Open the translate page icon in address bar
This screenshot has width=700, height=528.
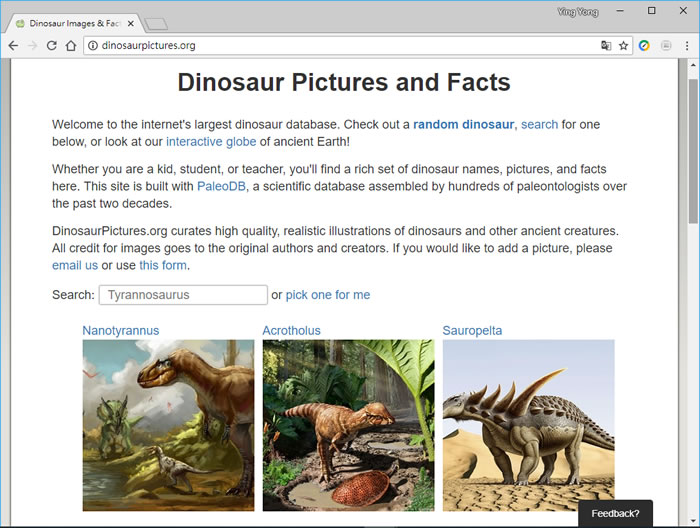(606, 45)
